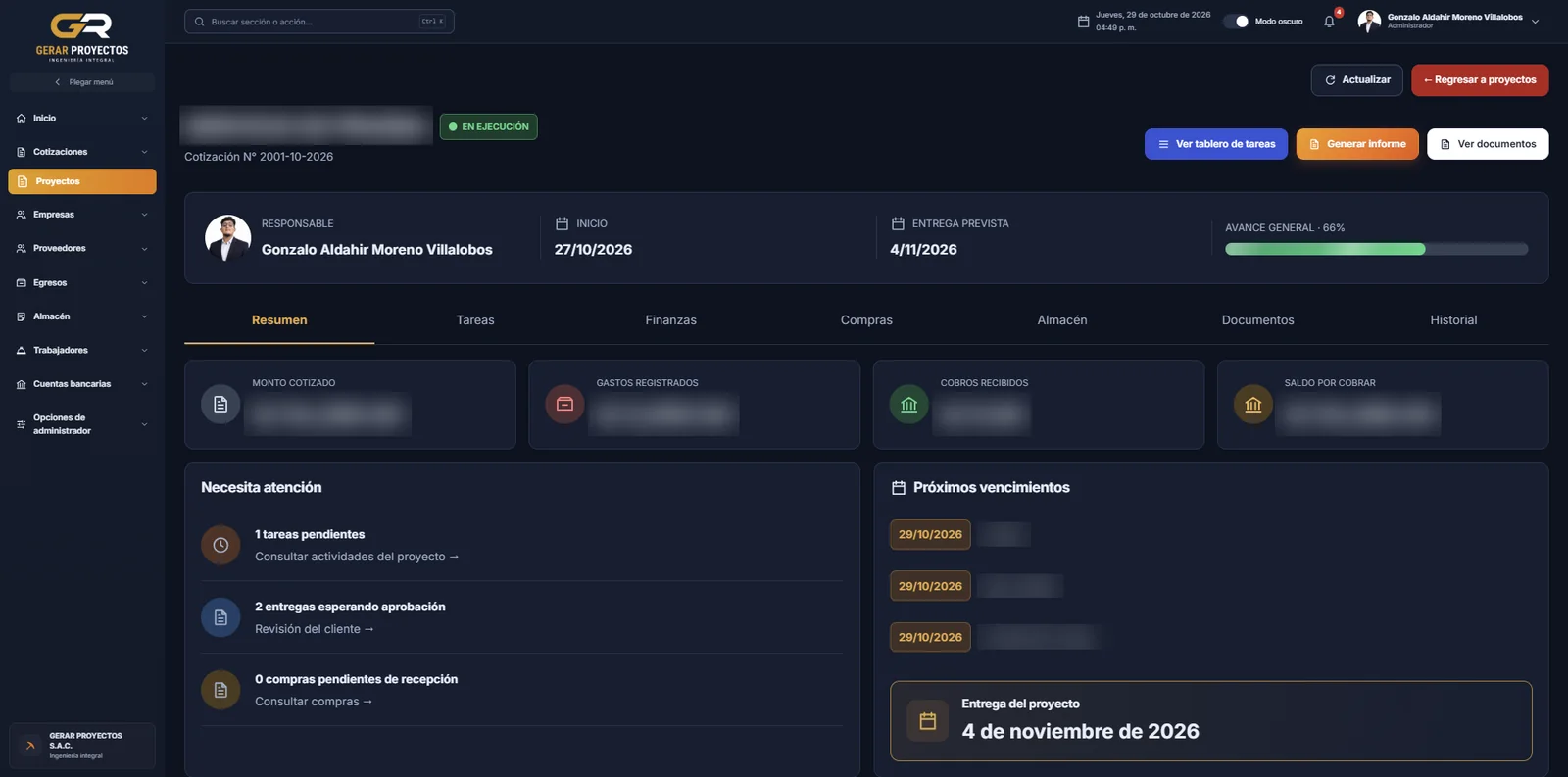Switch to the Tareas tab
Viewport: 1568px width, 777px height.
475,320
